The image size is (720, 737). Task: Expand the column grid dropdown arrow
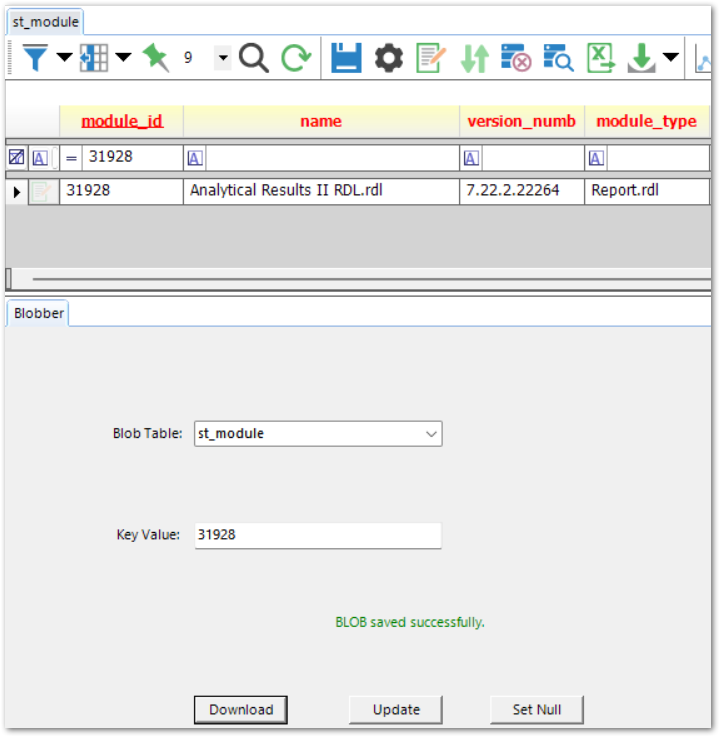click(x=123, y=57)
